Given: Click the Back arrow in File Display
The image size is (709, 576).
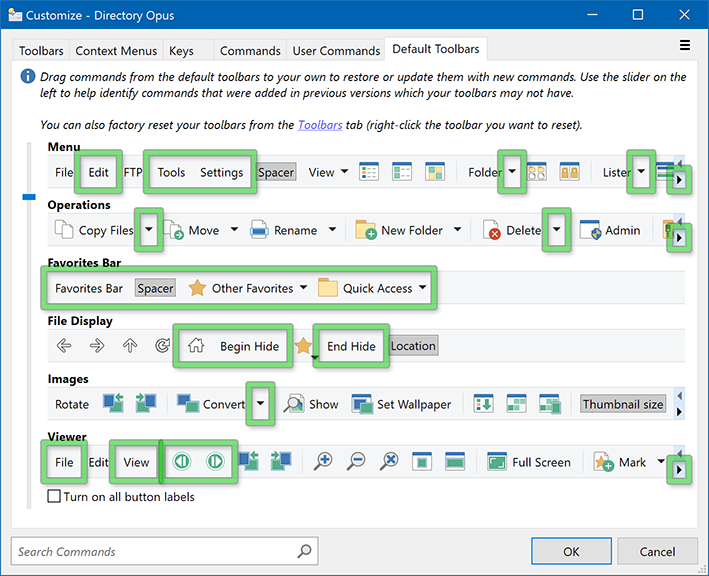Looking at the screenshot, I should click(x=64, y=346).
